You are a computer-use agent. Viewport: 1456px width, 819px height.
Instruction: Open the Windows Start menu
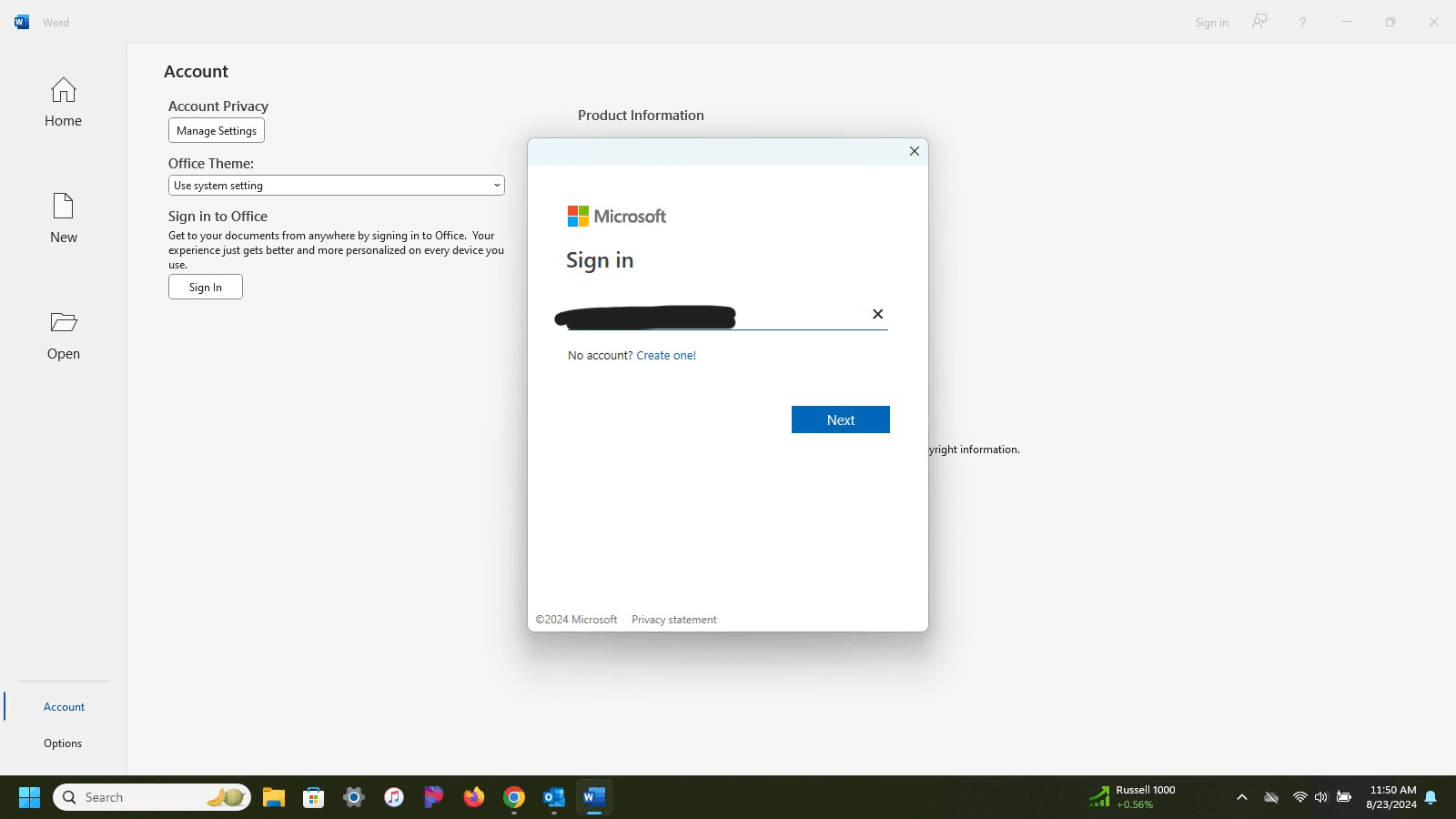(x=29, y=797)
